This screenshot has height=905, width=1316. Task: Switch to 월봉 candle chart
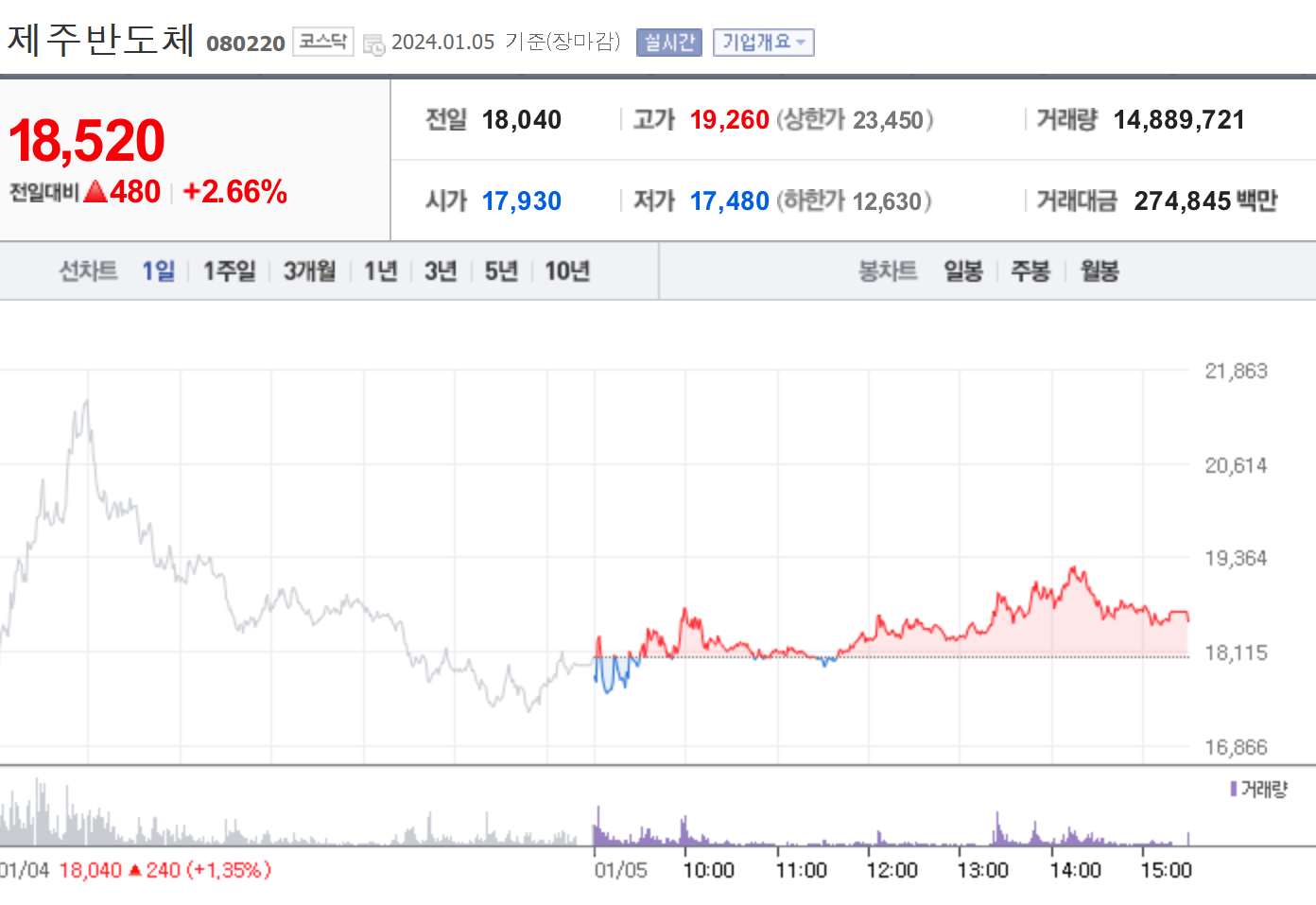[x=1100, y=271]
